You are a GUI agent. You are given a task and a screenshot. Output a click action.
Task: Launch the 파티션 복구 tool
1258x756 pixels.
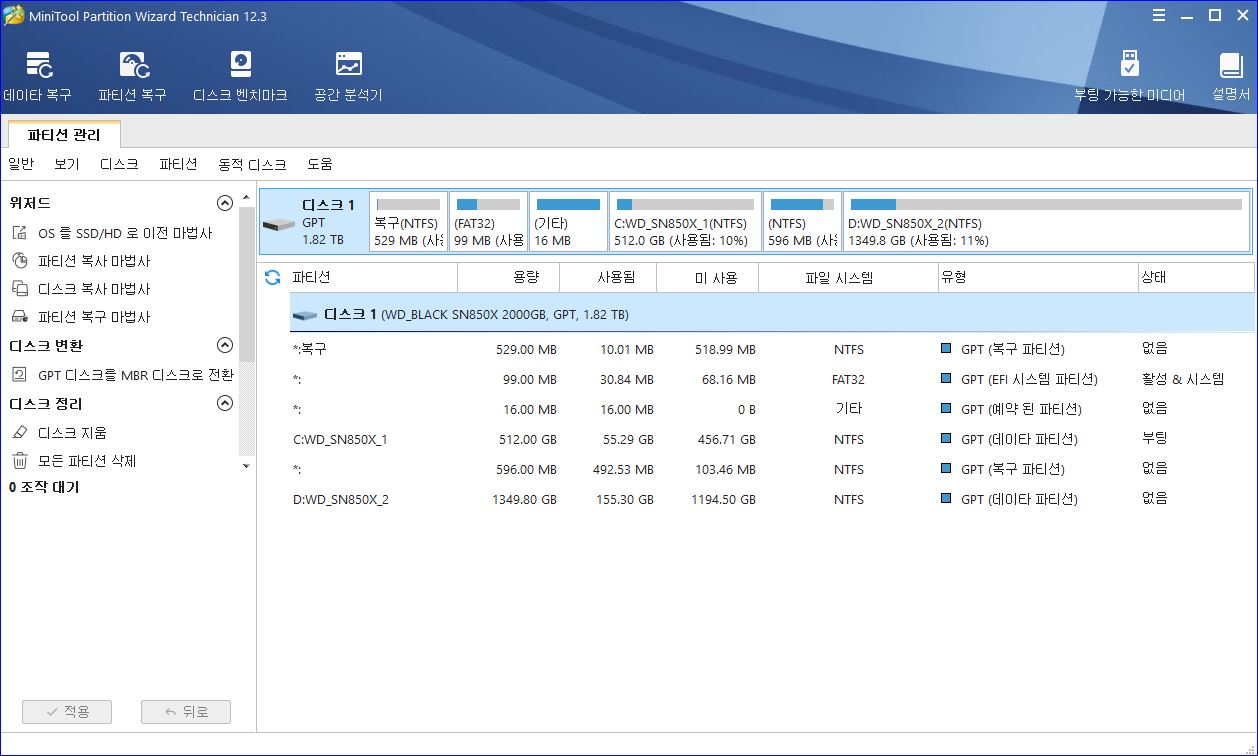(132, 78)
